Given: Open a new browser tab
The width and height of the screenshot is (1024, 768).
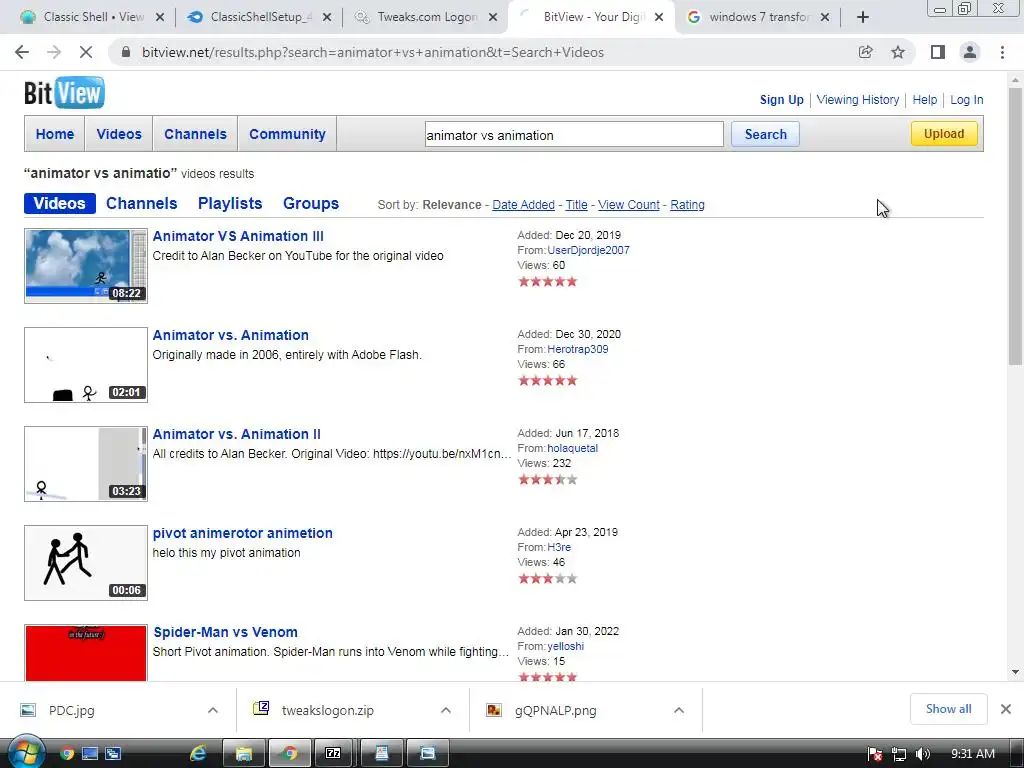Looking at the screenshot, I should tap(863, 17).
